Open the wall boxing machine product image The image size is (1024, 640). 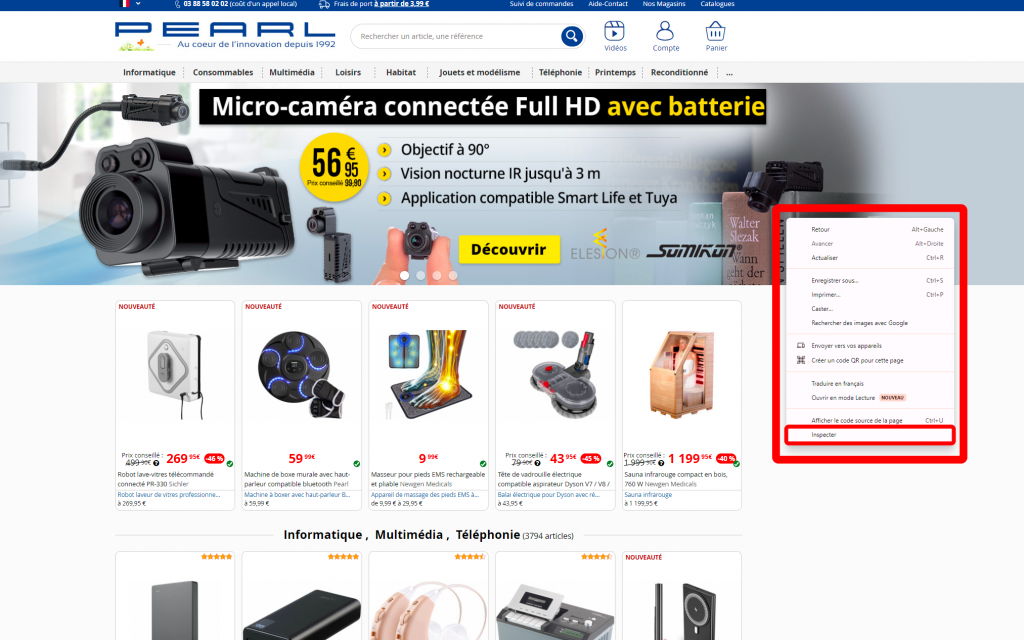pyautogui.click(x=301, y=375)
